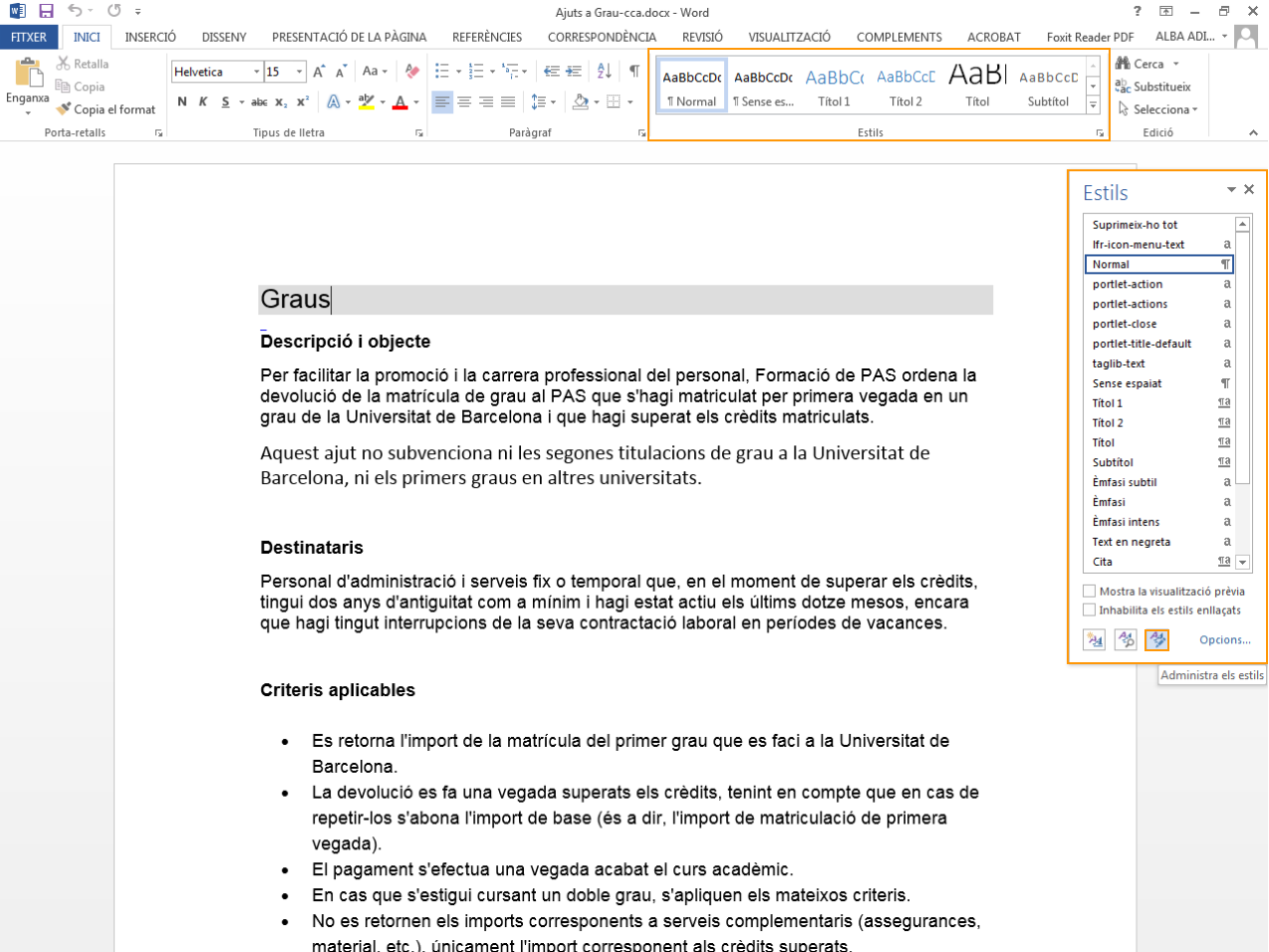The height and width of the screenshot is (952, 1269).
Task: Apply the red font color swatch
Action: 400,102
